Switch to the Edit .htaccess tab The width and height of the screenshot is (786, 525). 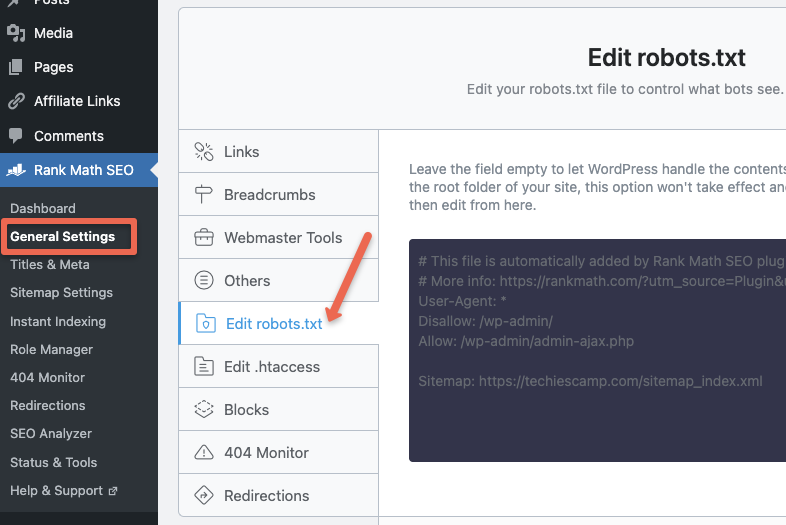tap(279, 367)
